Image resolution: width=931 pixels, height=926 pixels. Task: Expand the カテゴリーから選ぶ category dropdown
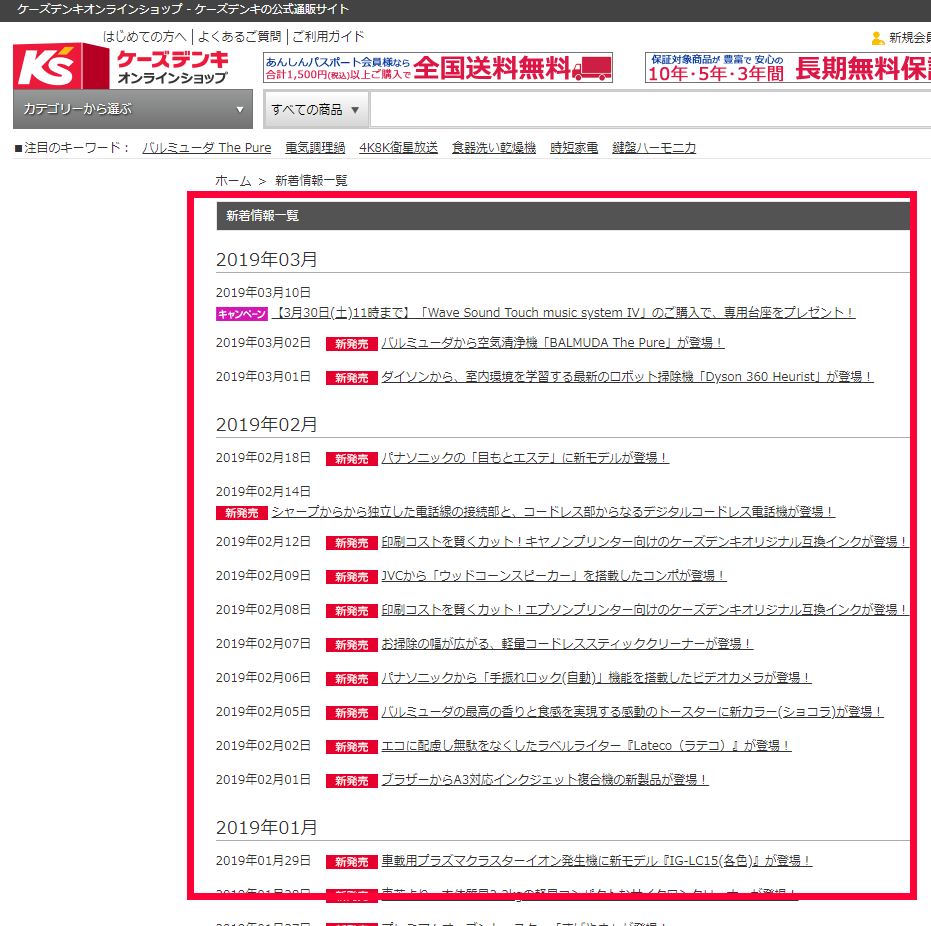pos(133,109)
